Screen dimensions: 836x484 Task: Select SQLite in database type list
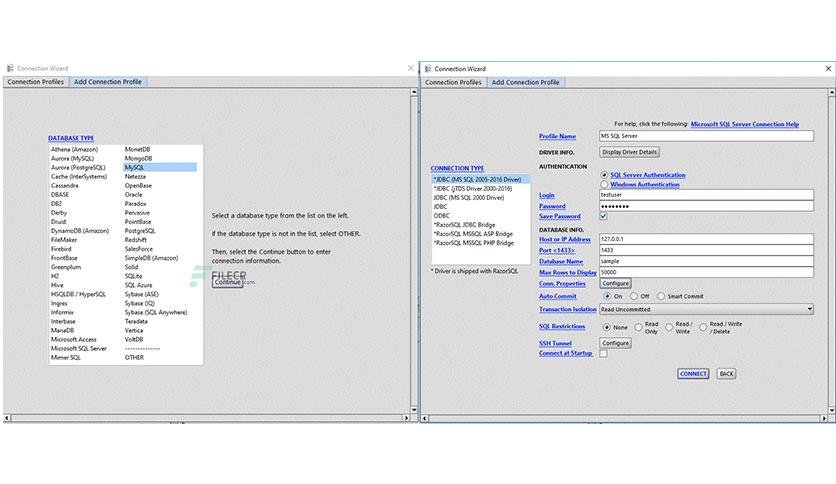click(x=133, y=276)
